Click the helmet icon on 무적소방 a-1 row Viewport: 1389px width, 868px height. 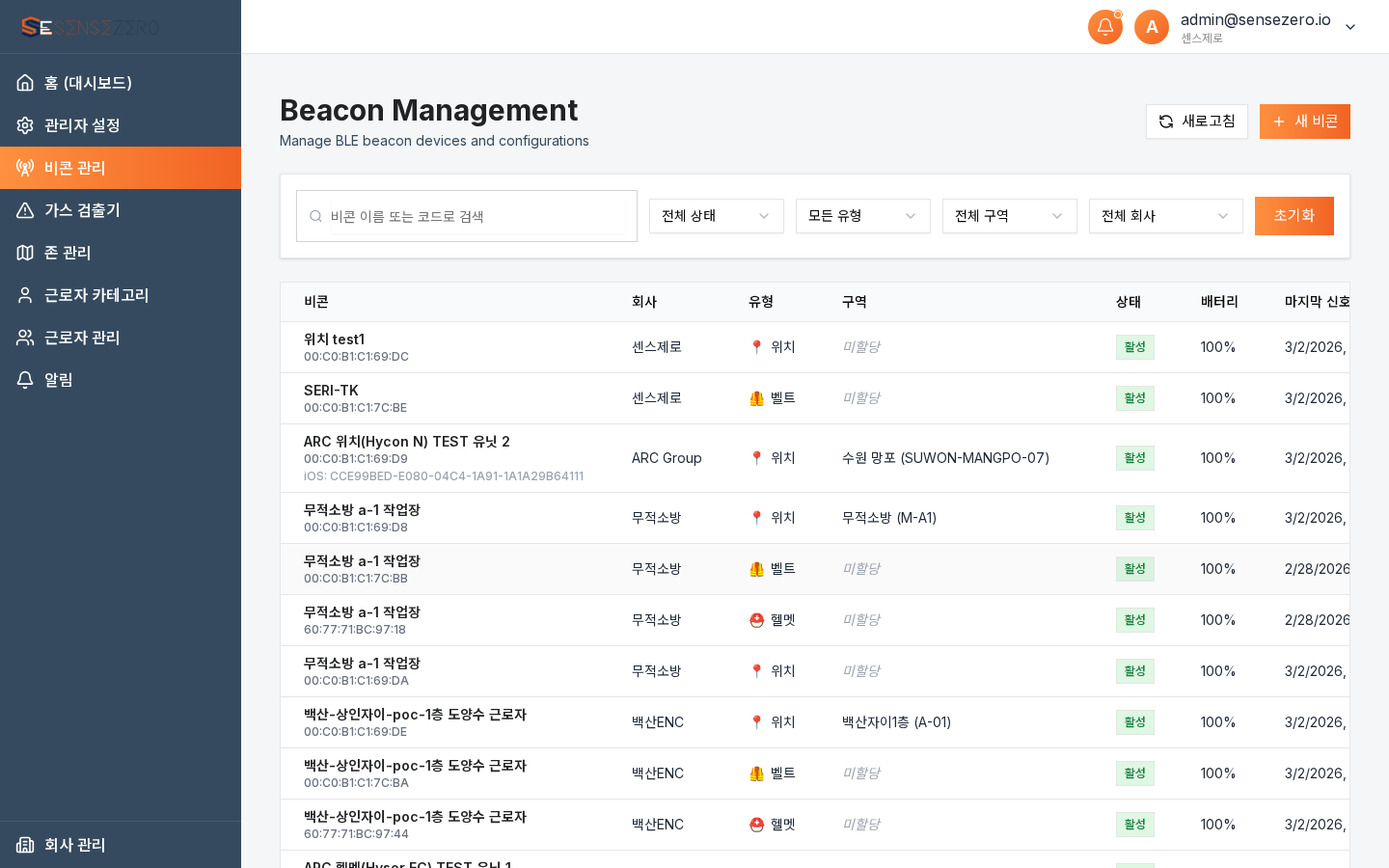[757, 620]
